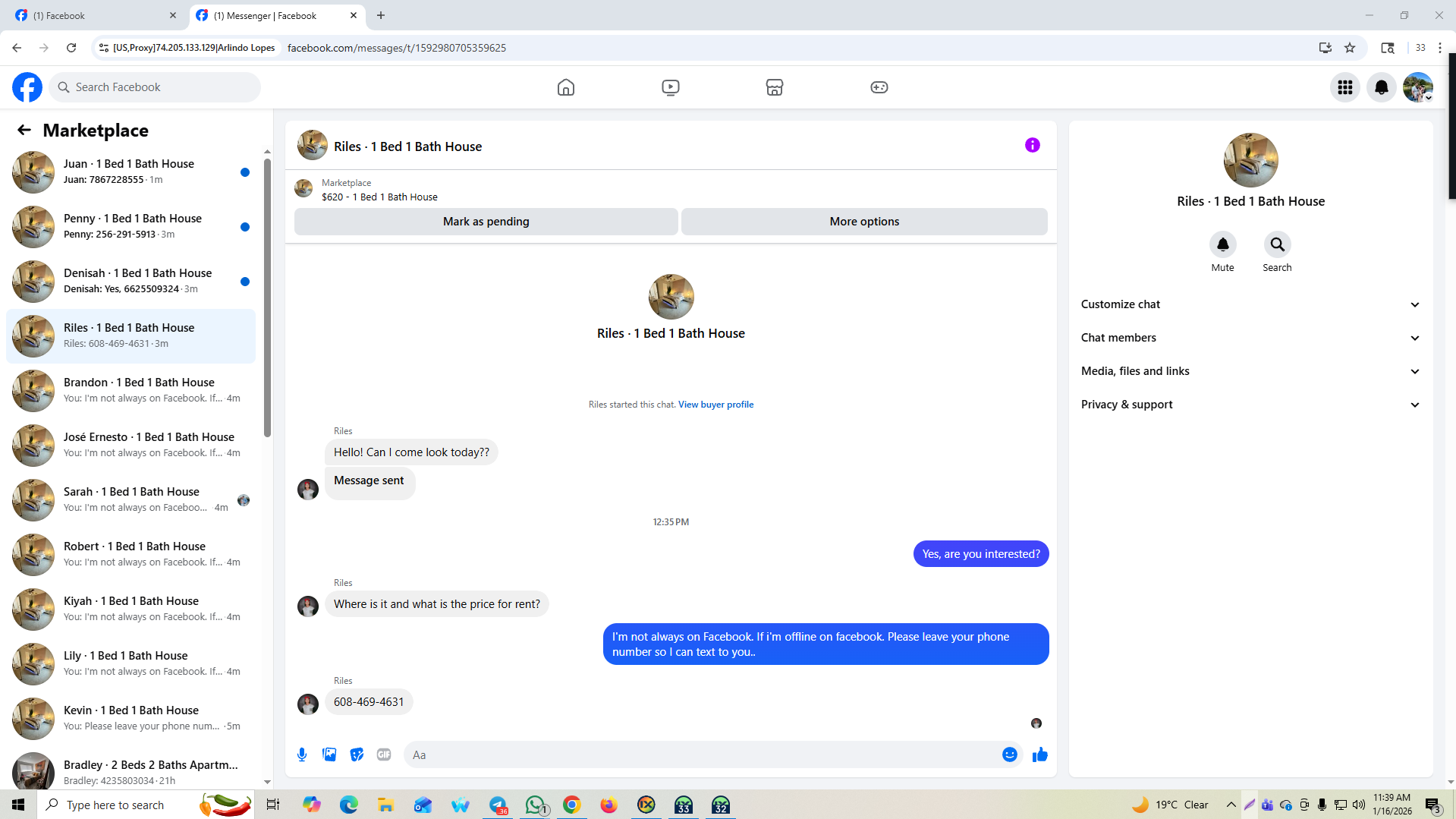
Task: Open the $620 1 Bed 1 Bath House listing
Action: click(x=379, y=197)
